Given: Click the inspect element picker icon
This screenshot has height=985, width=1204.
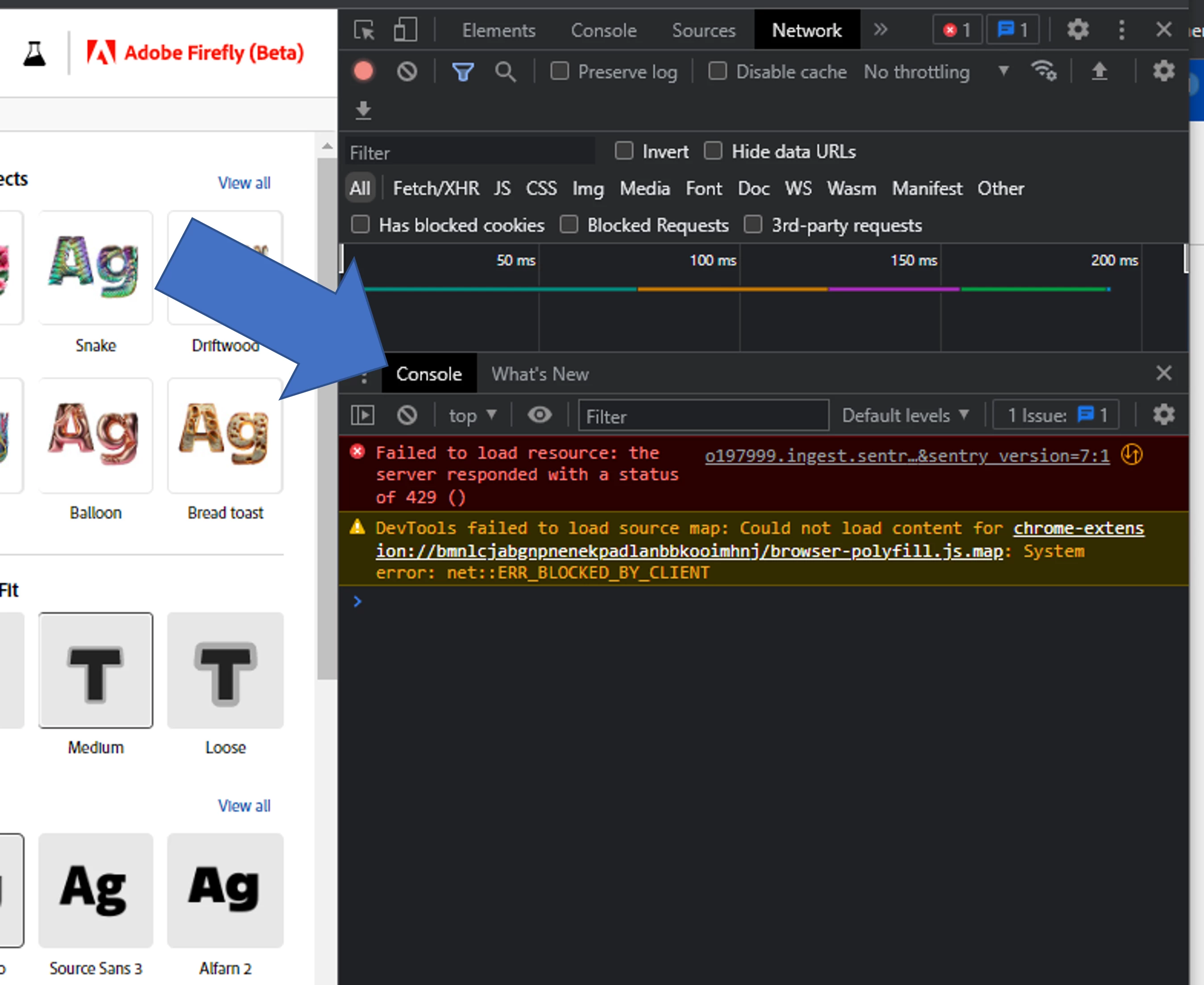Looking at the screenshot, I should click(364, 30).
